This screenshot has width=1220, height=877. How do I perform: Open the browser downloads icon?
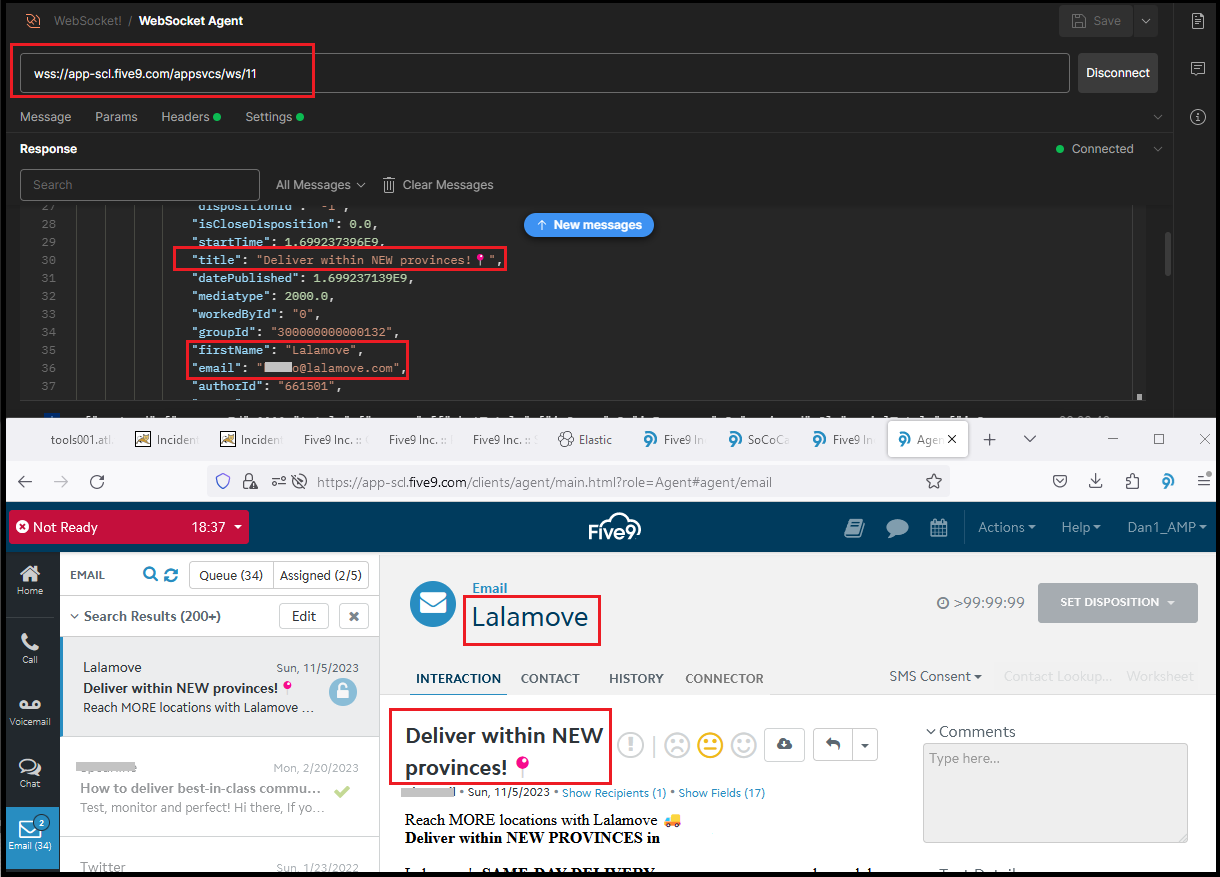coord(1096,481)
